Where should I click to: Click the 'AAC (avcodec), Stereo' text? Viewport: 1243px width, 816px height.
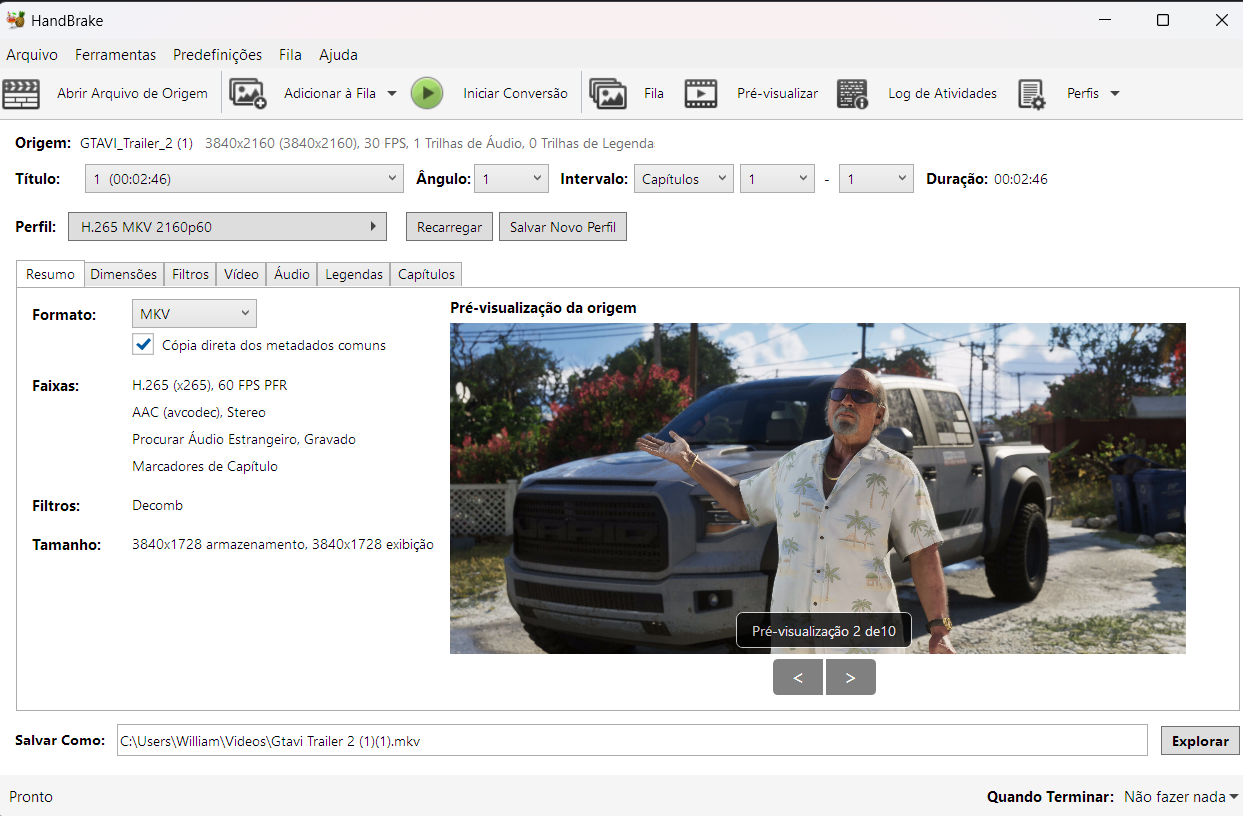(199, 412)
